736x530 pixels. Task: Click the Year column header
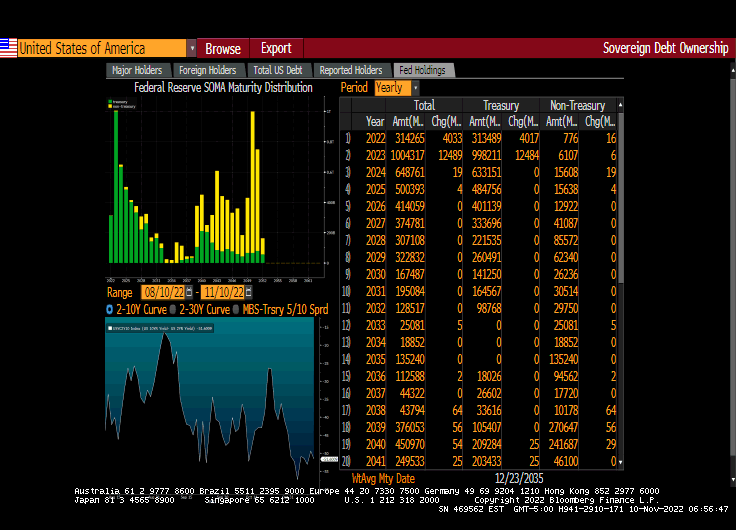click(x=375, y=121)
